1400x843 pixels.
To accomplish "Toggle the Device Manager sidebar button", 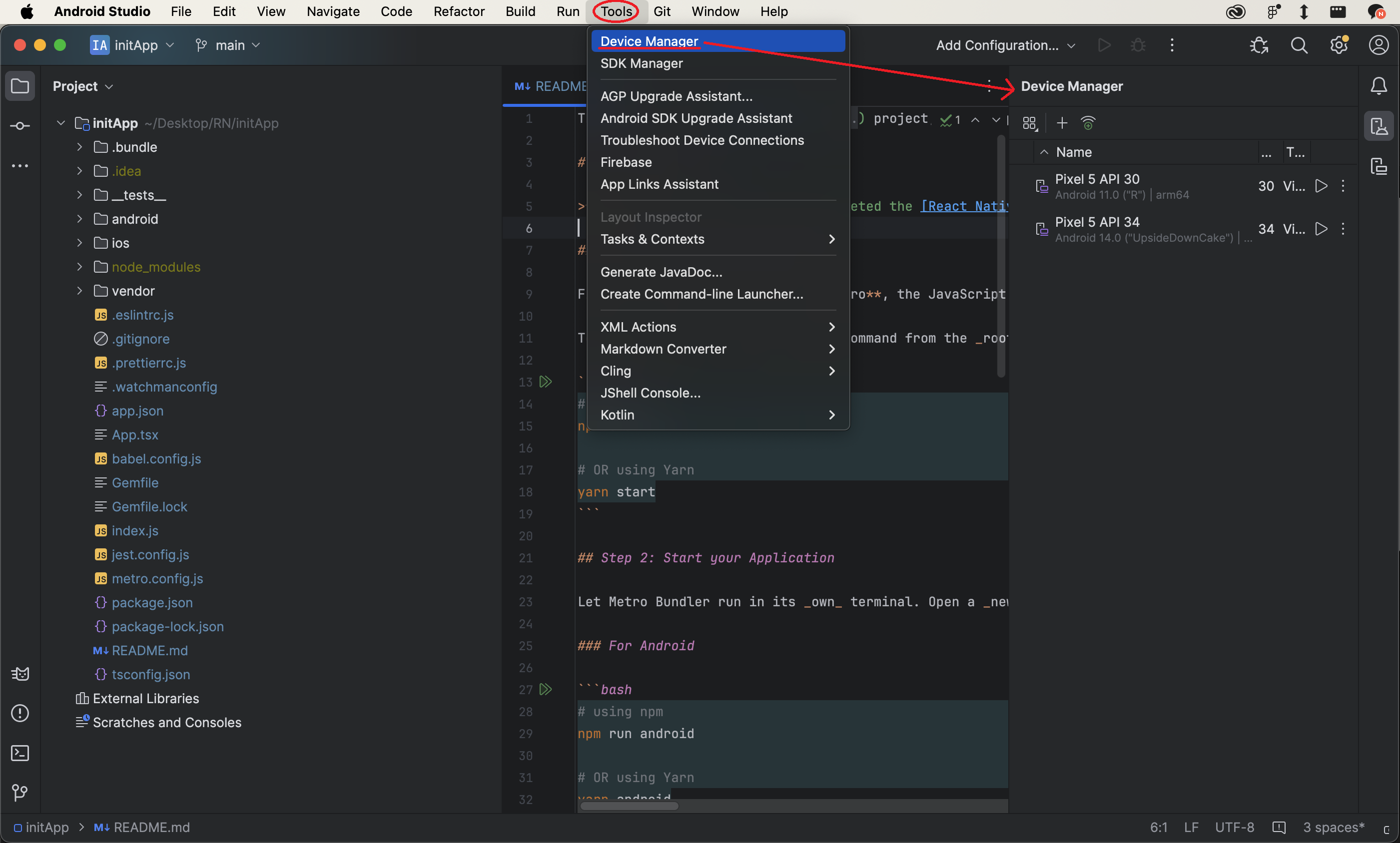I will point(1379,125).
